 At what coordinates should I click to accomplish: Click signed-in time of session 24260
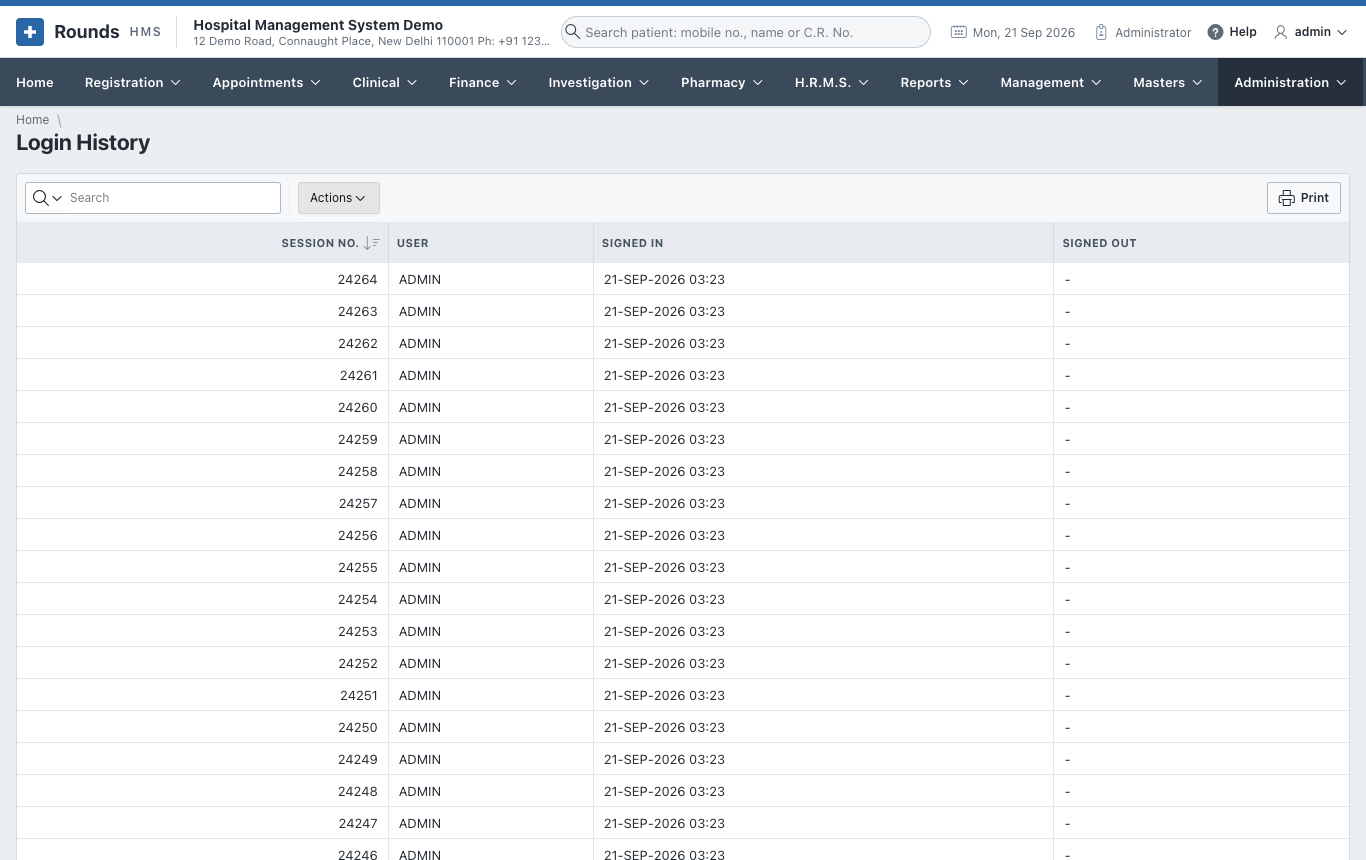coord(664,408)
